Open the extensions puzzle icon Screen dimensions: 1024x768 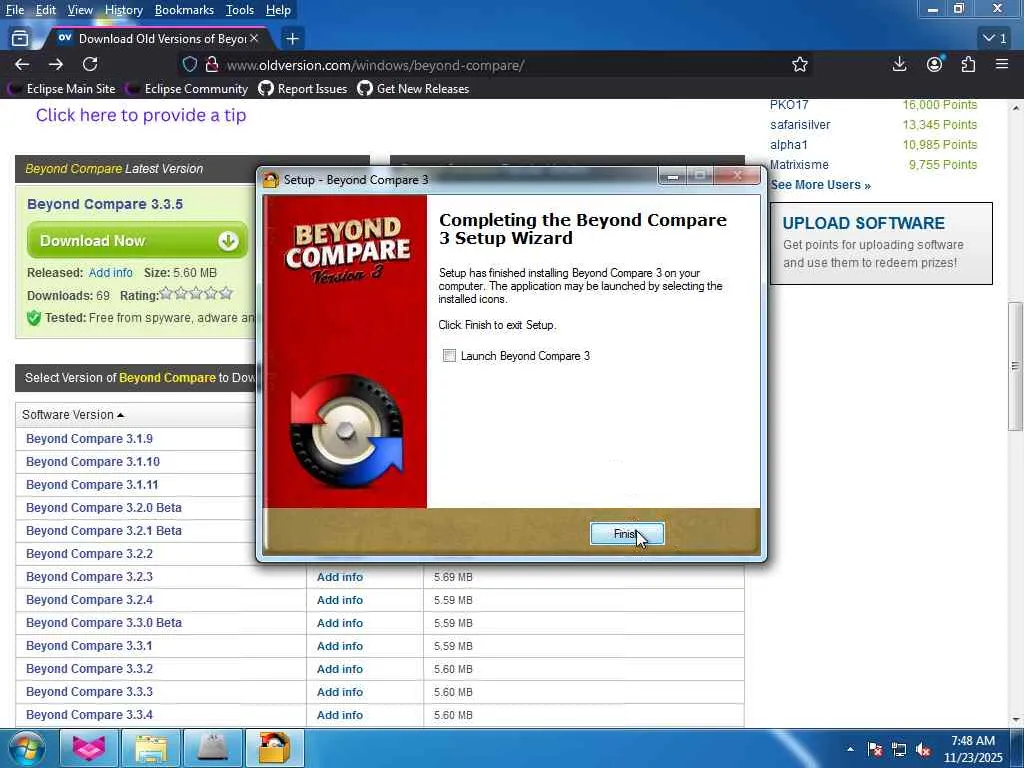968,64
